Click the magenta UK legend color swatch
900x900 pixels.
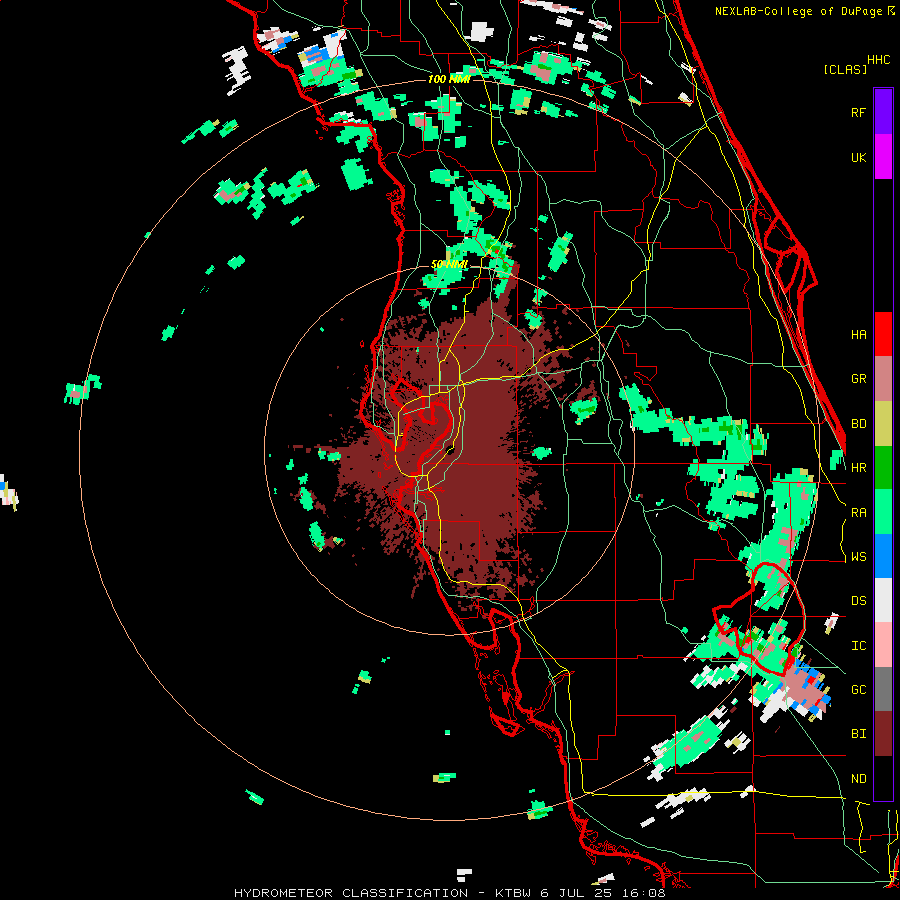tap(883, 157)
